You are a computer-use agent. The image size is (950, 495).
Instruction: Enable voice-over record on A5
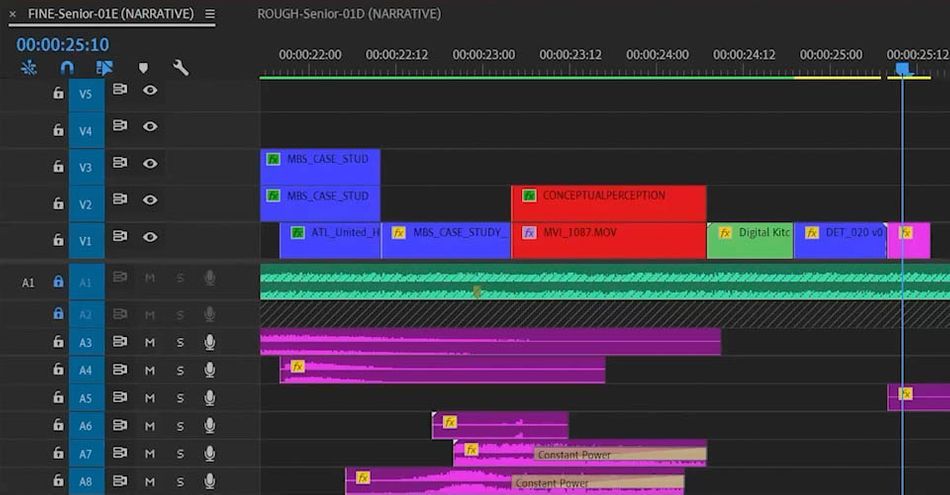pos(210,398)
